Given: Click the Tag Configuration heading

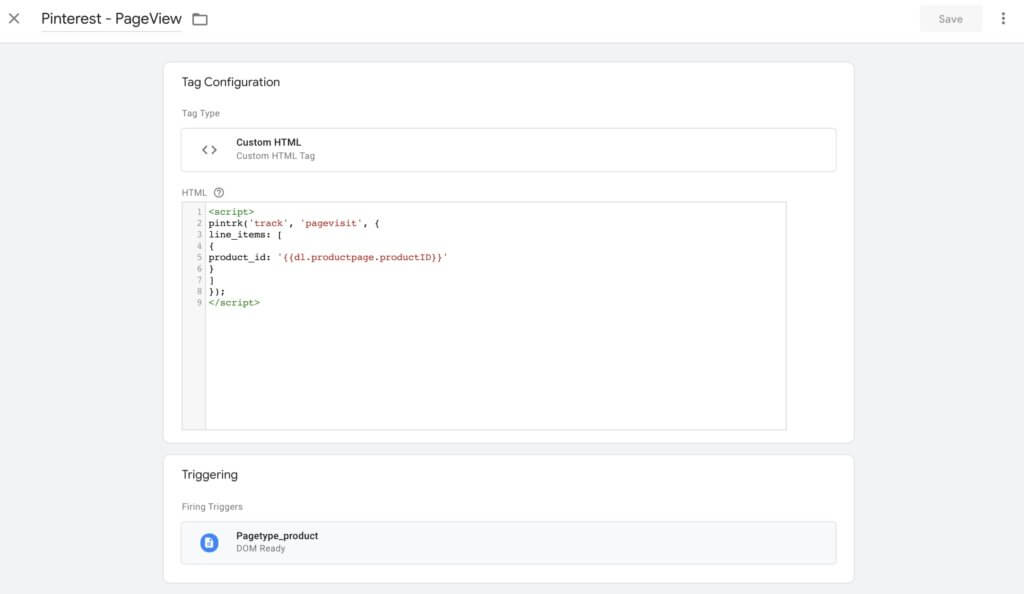Looking at the screenshot, I should (231, 82).
